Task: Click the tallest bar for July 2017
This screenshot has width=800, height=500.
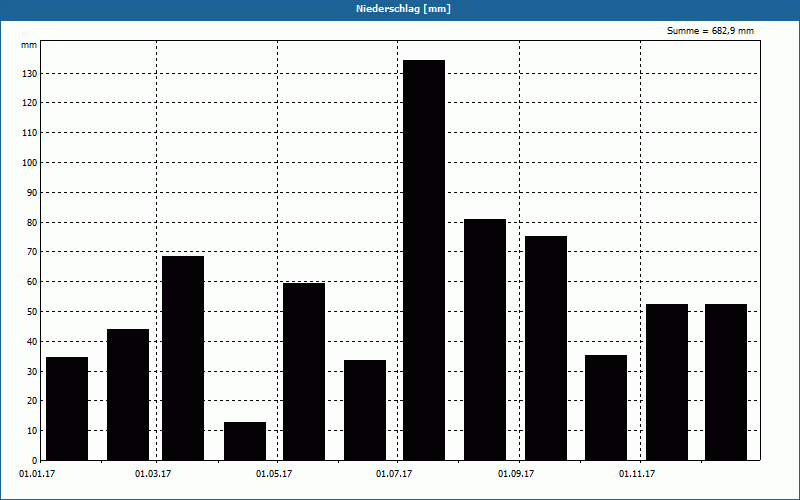Action: pyautogui.click(x=424, y=260)
